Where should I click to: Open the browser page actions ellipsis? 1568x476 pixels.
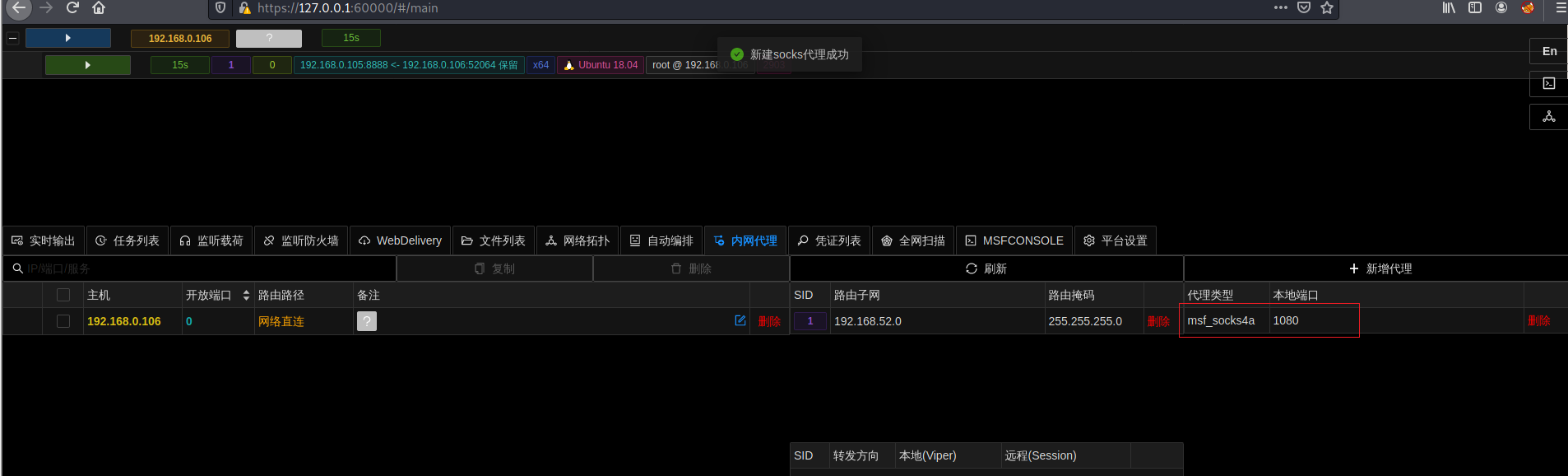pyautogui.click(x=1281, y=8)
